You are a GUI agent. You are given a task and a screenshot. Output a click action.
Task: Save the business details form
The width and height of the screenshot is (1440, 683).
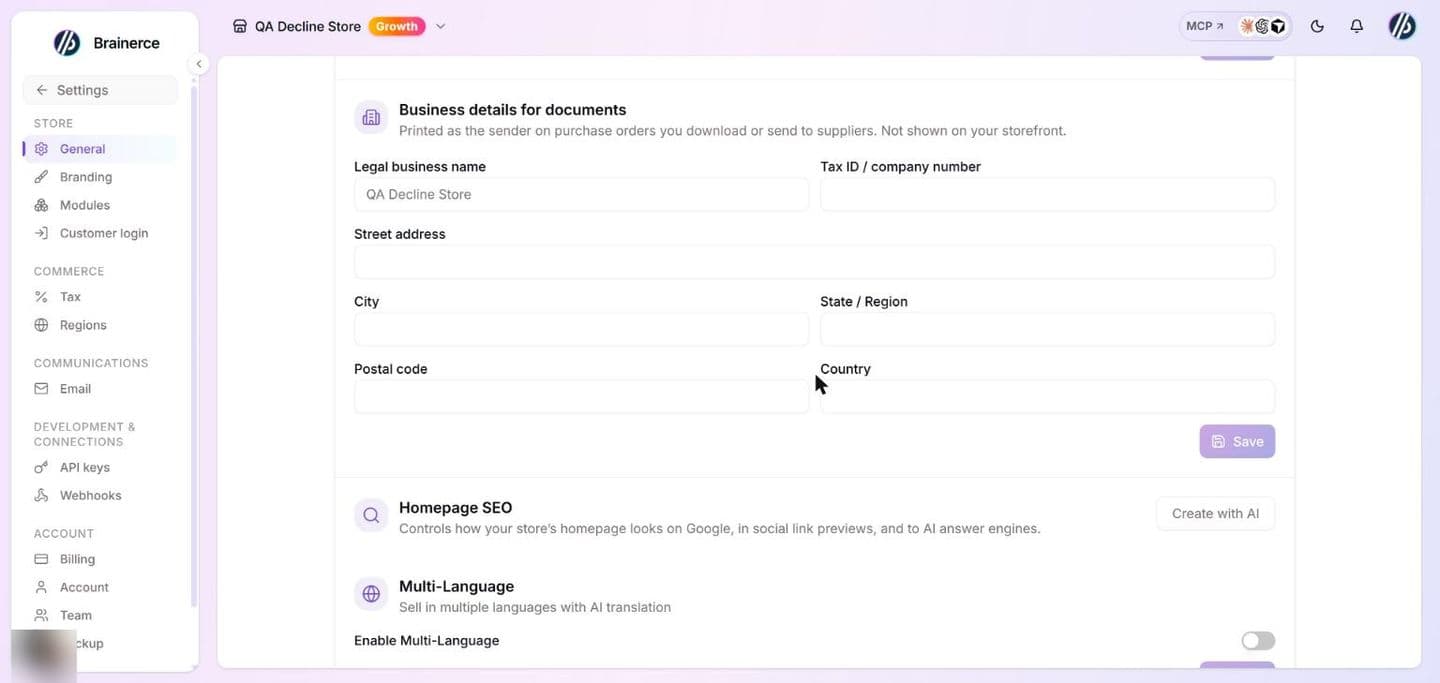pos(1237,441)
